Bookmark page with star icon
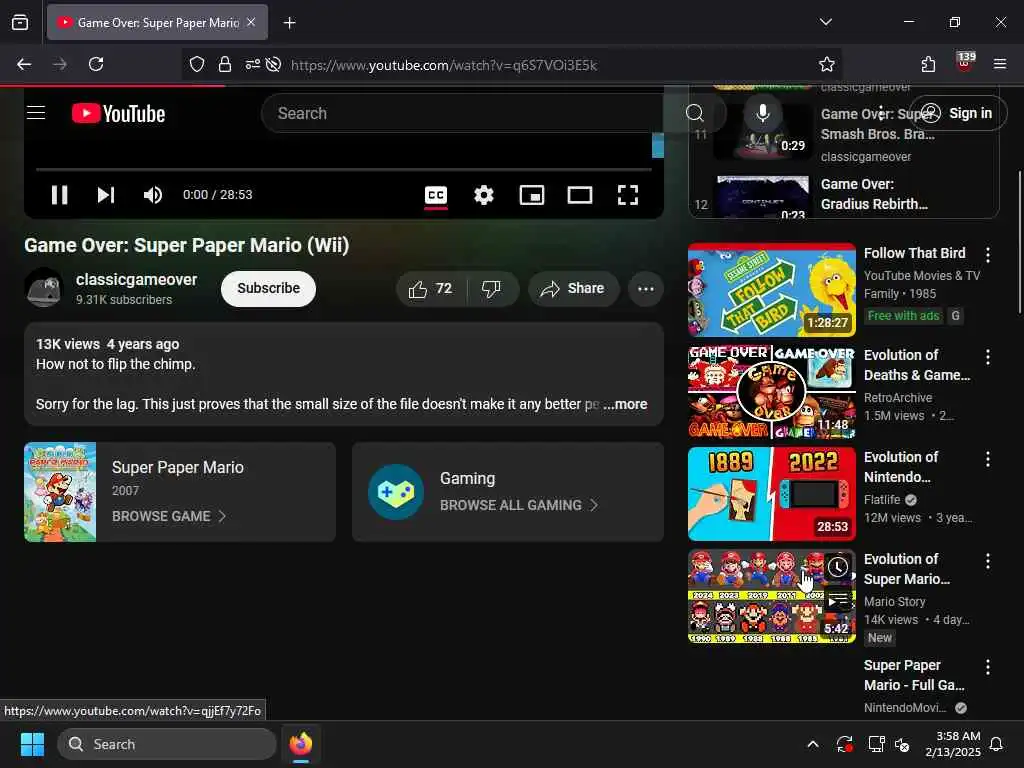1024x768 pixels. coord(826,65)
